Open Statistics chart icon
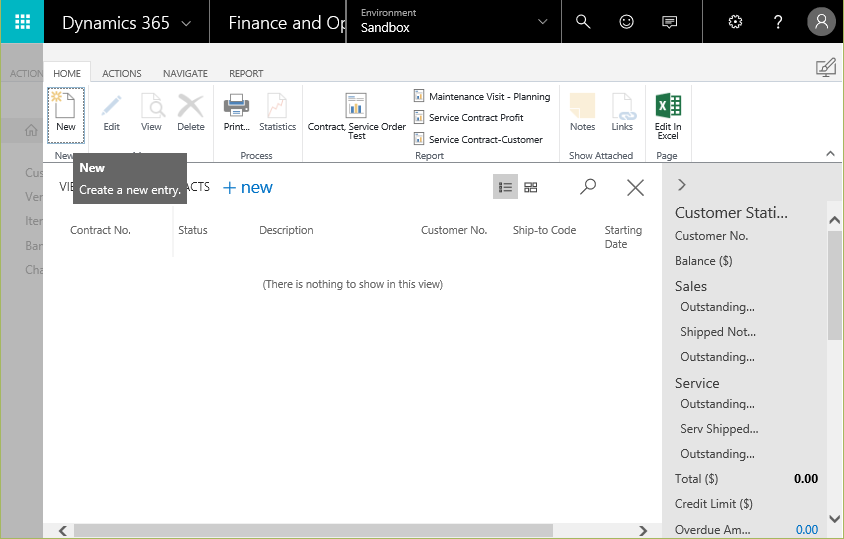Screen dimensions: 844x539 [277, 113]
